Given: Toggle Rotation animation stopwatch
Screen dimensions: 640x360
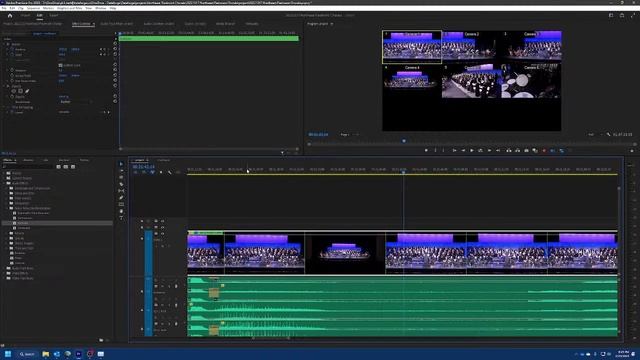Looking at the screenshot, I should pos(12,70).
